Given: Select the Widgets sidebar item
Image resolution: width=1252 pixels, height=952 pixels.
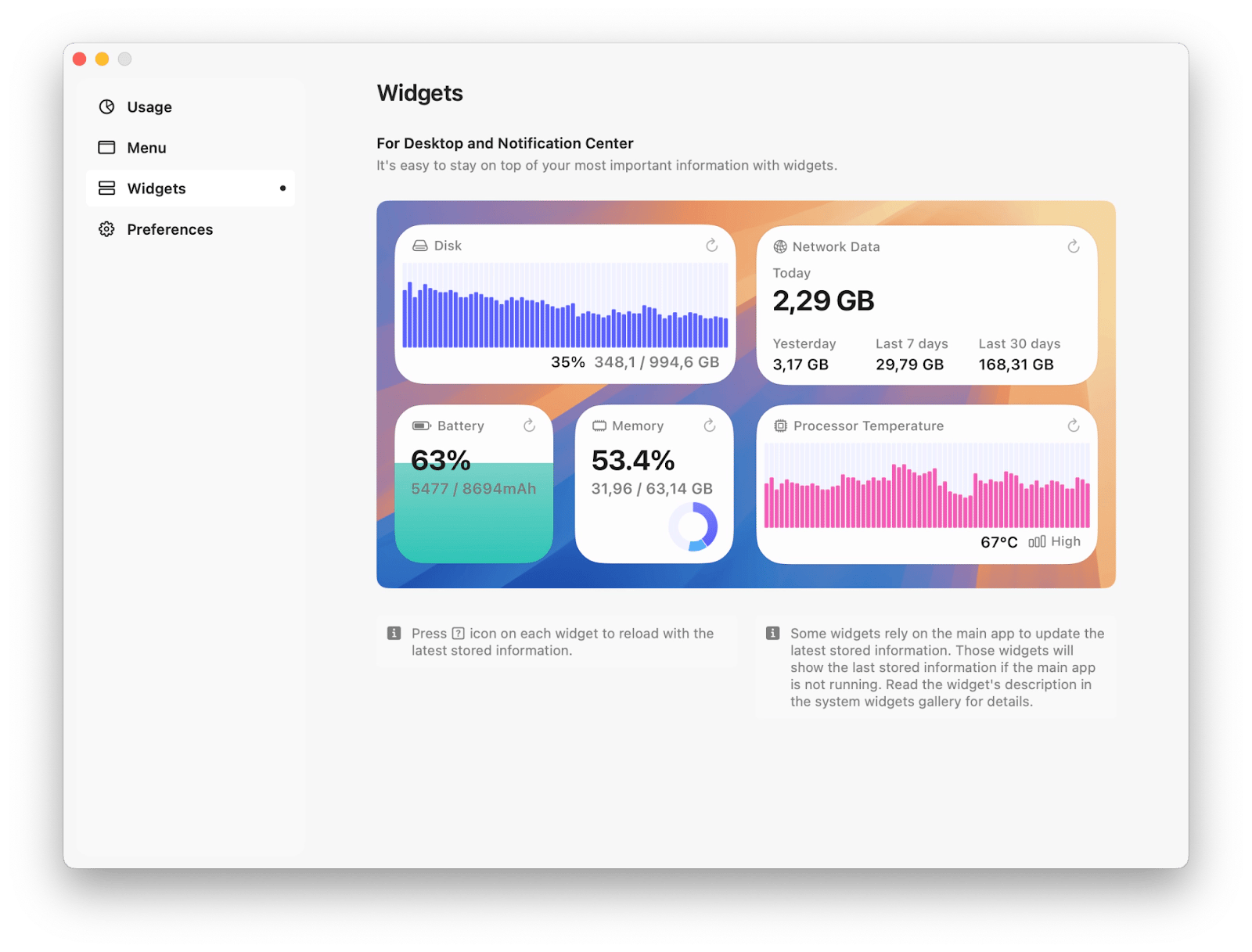Looking at the screenshot, I should click(x=190, y=189).
